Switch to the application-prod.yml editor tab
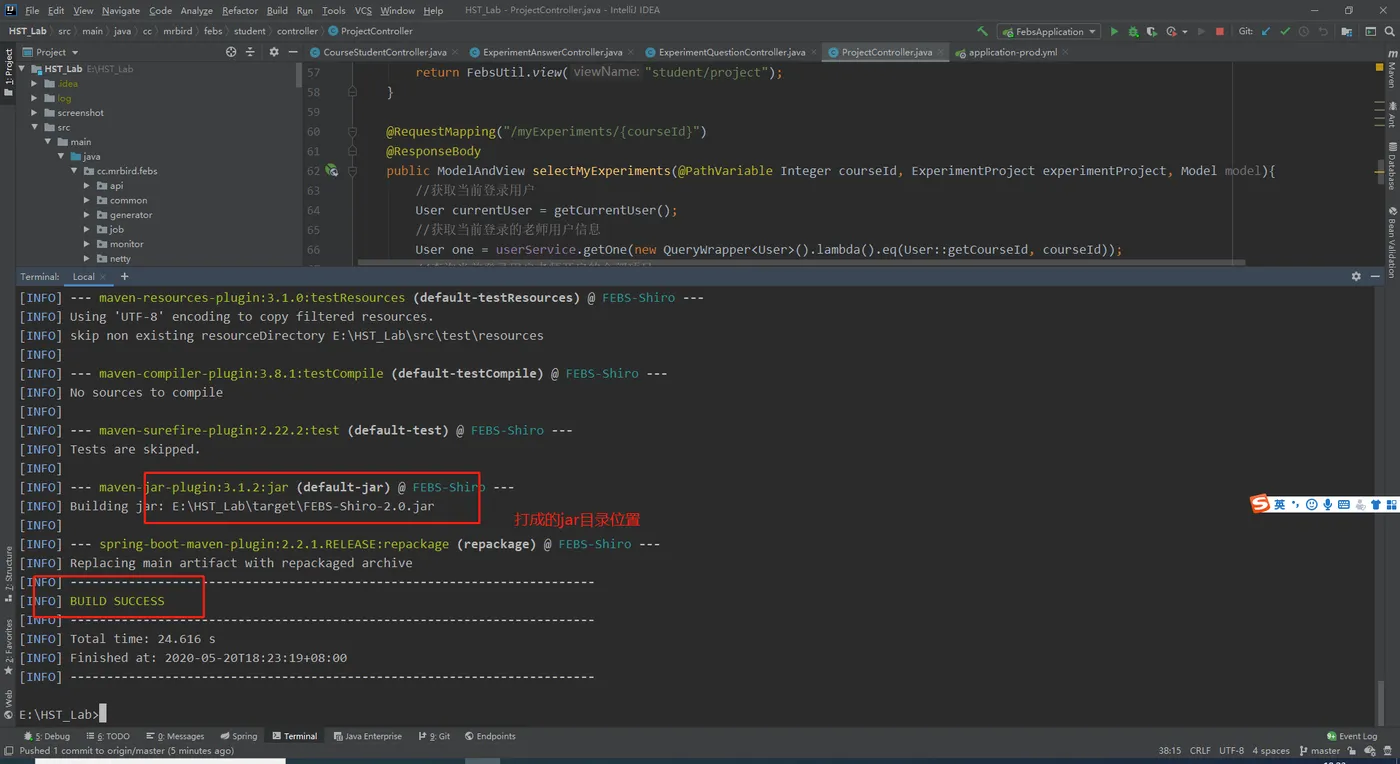This screenshot has width=1400, height=764. point(1011,52)
